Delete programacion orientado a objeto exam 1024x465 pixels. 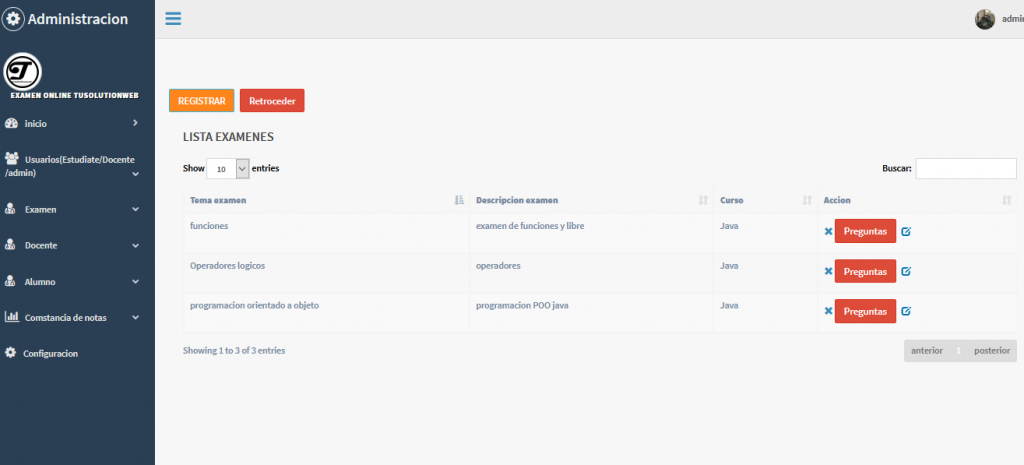tap(828, 311)
